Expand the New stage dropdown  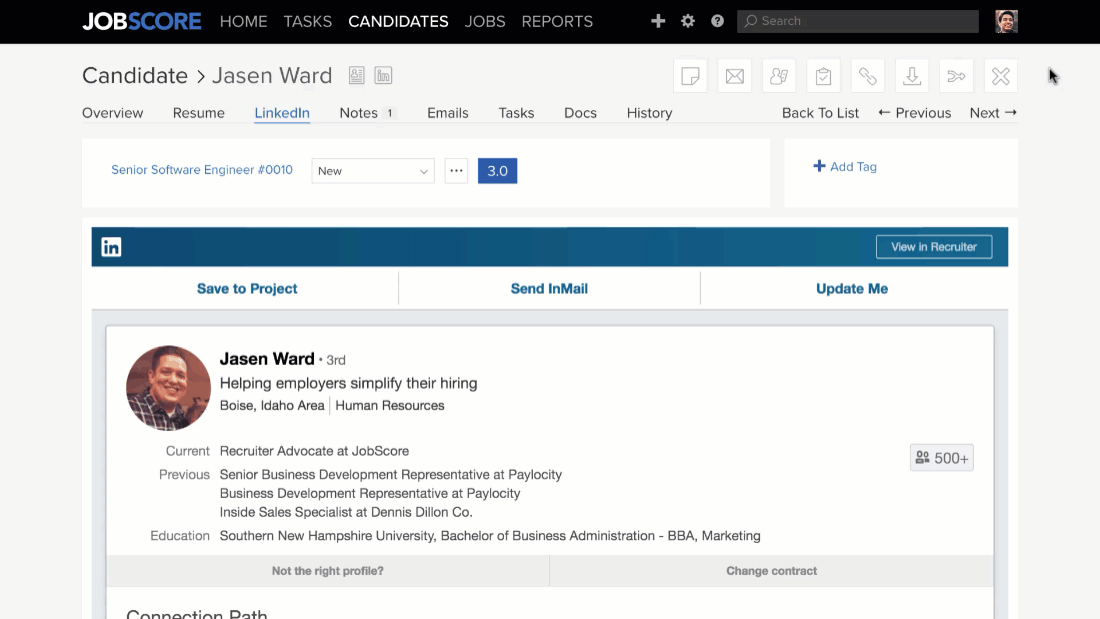click(x=373, y=171)
